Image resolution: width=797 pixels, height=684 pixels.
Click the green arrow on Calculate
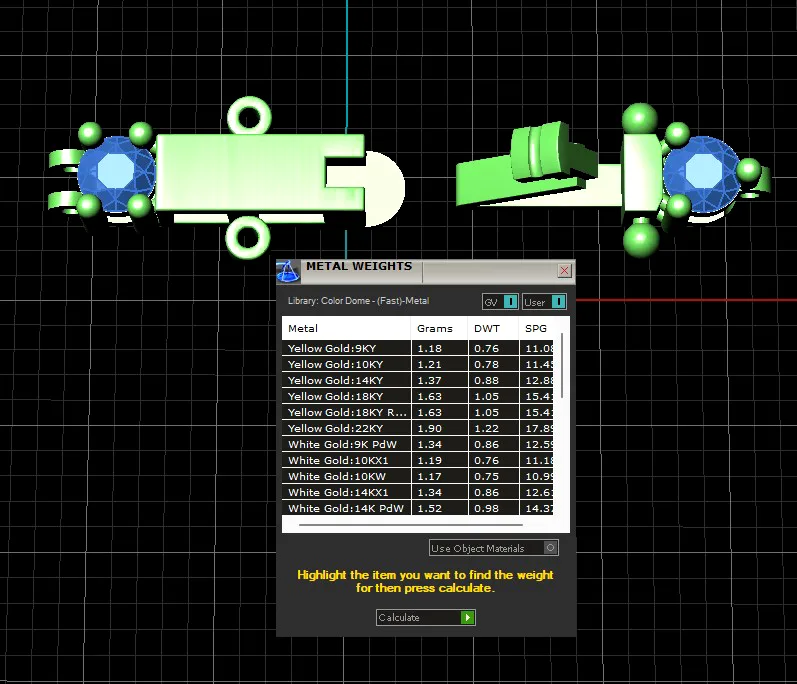468,617
